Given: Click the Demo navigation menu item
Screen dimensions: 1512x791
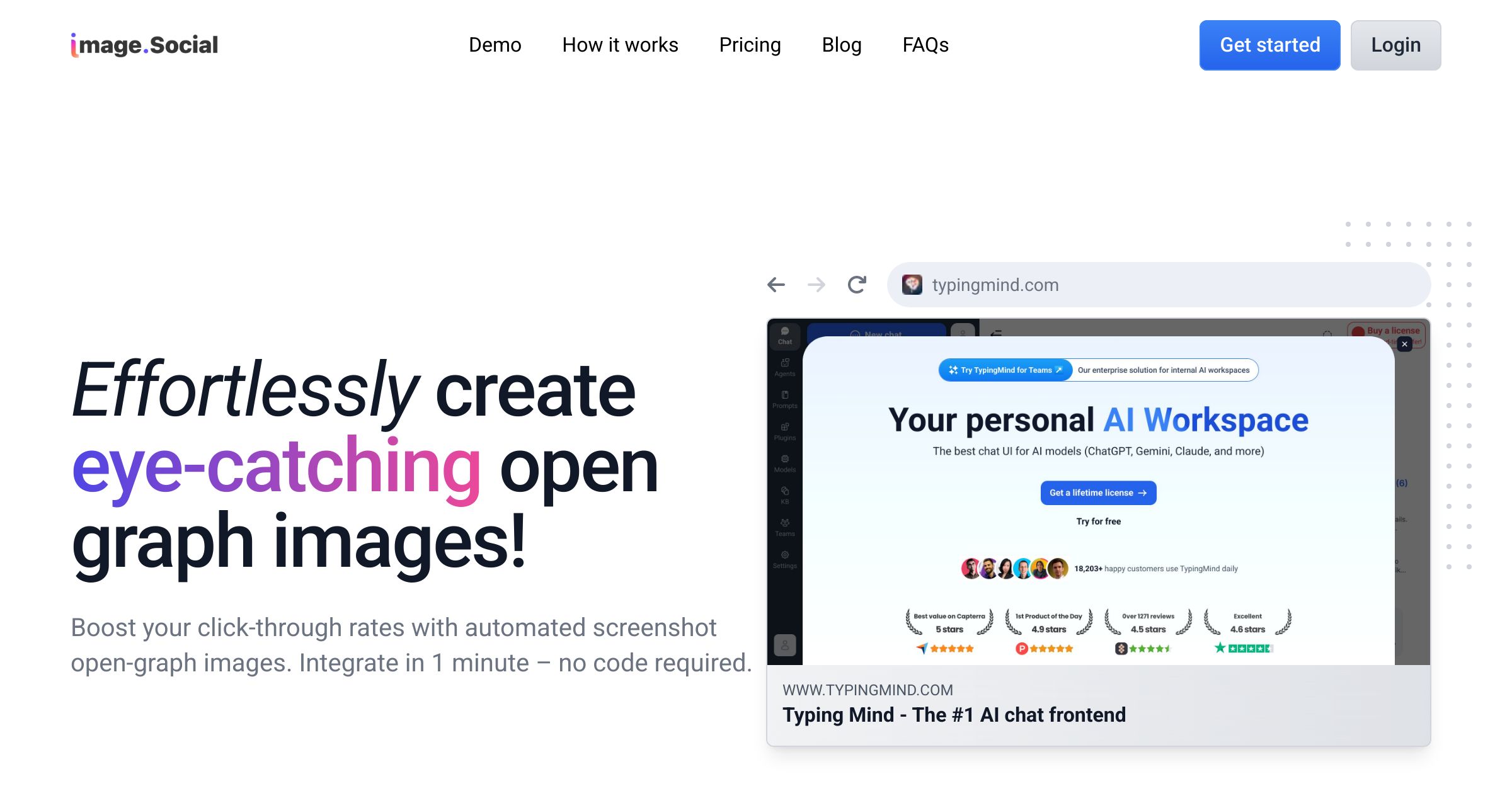Looking at the screenshot, I should click(494, 45).
